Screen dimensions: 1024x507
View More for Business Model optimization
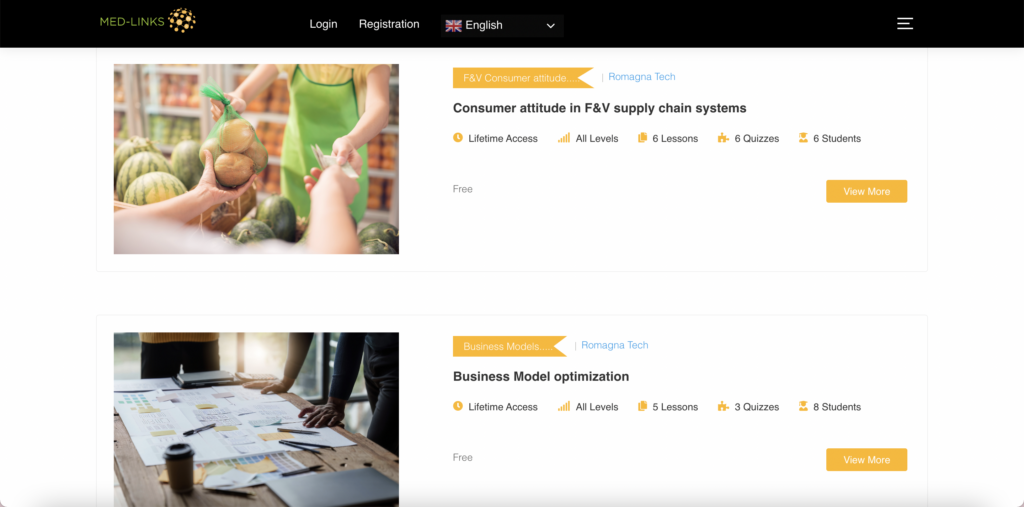click(866, 460)
